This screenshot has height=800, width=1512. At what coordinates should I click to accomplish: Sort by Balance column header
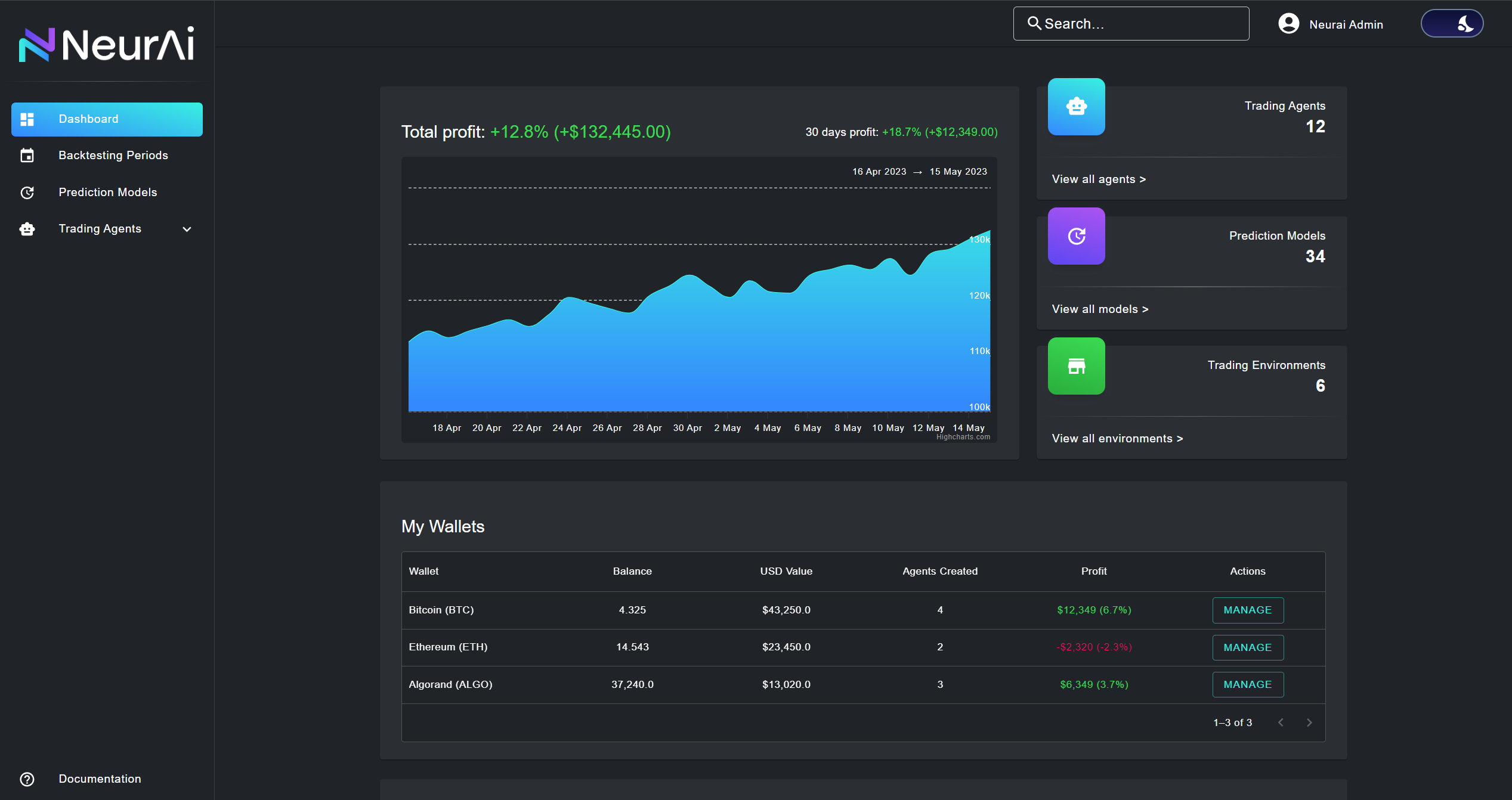pos(632,571)
